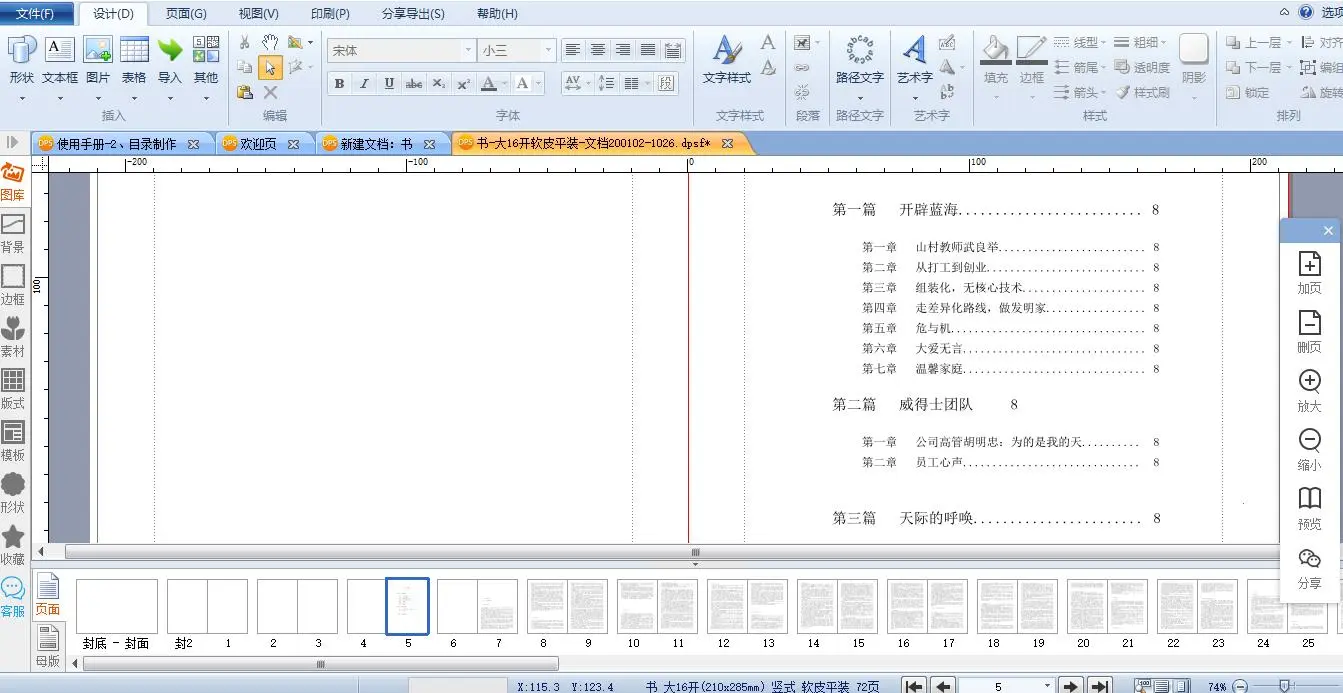This screenshot has height=693, width=1343.
Task: Expand the 宋体 font name dropdown
Action: point(468,50)
